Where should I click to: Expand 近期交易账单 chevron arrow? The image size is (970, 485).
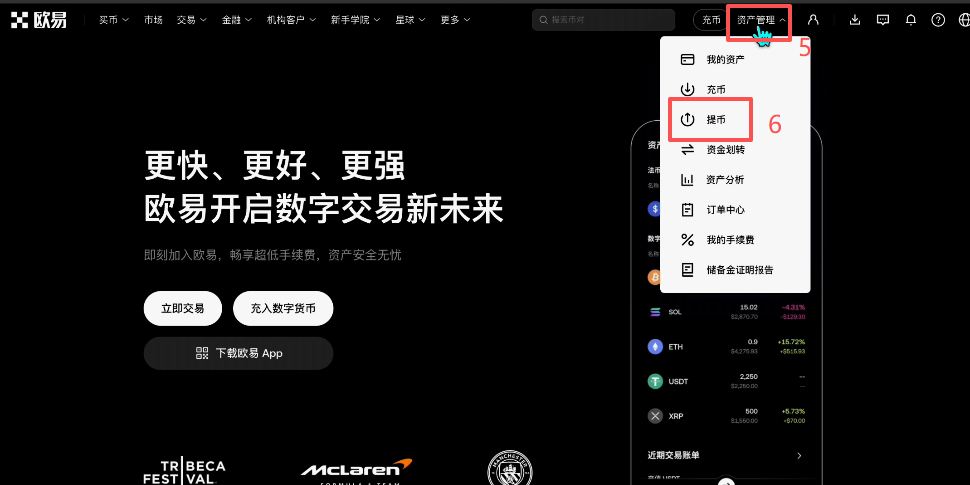click(799, 456)
